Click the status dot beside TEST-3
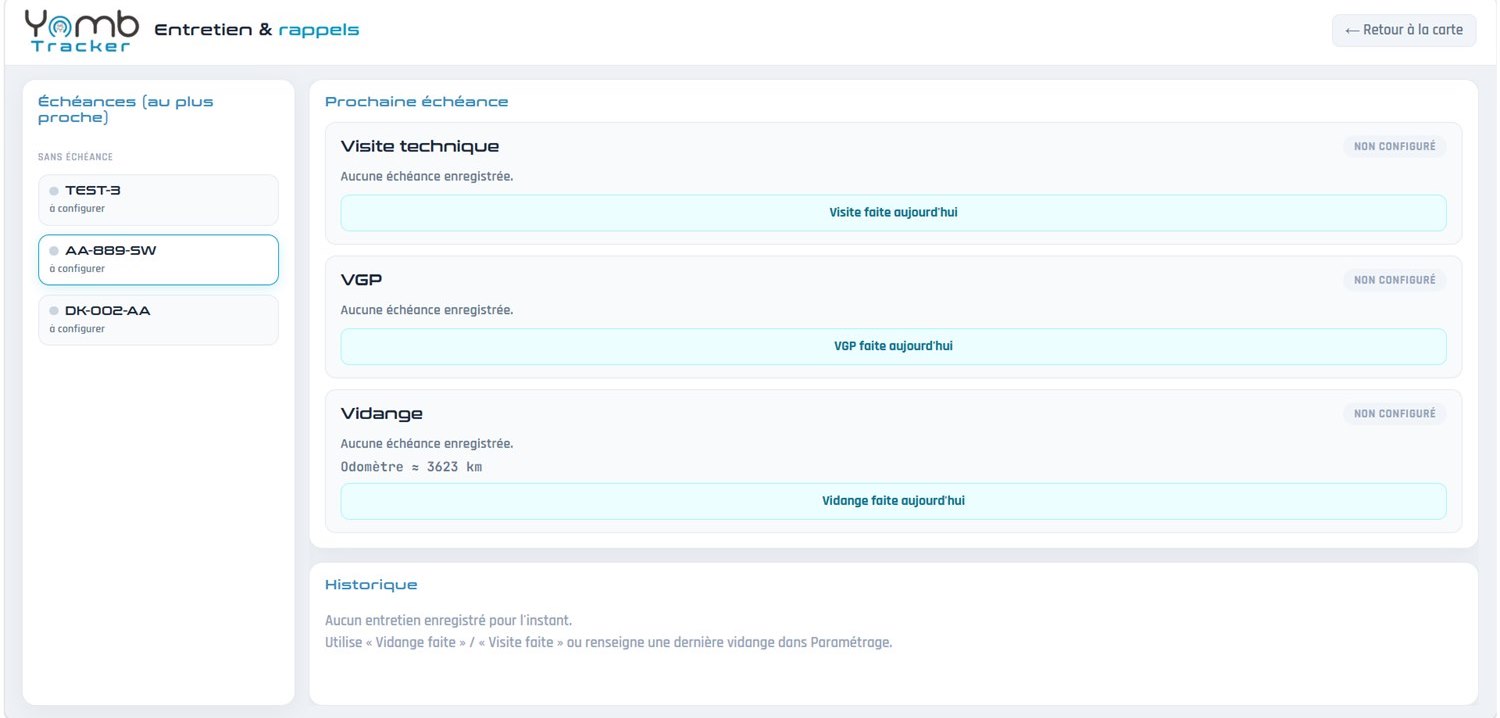The height and width of the screenshot is (718, 1500). pos(54,191)
